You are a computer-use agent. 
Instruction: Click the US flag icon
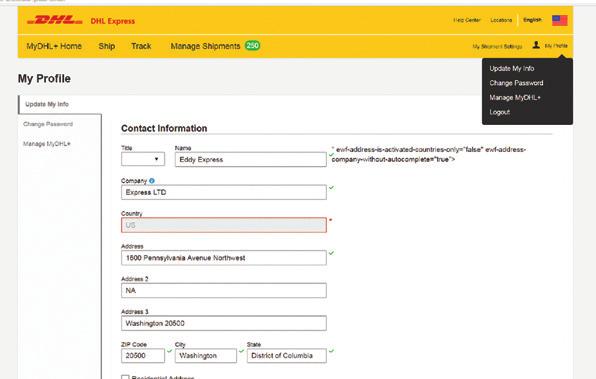tap(560, 20)
